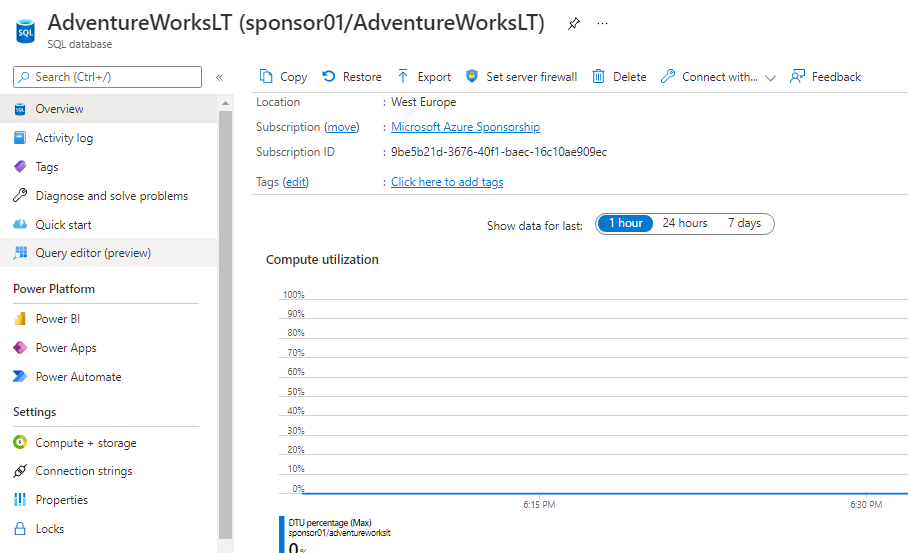Click the Connection strings plug icon
Viewport: 908px width, 553px height.
point(20,471)
